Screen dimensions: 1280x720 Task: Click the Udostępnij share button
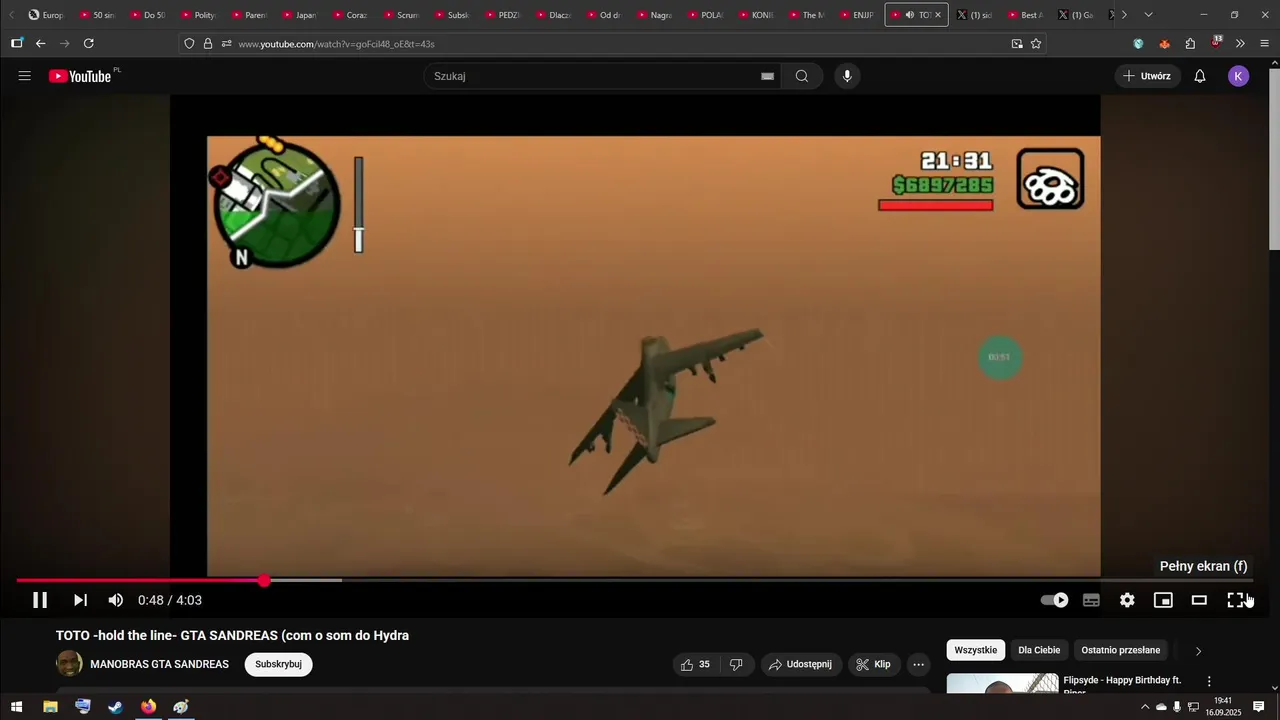point(800,664)
